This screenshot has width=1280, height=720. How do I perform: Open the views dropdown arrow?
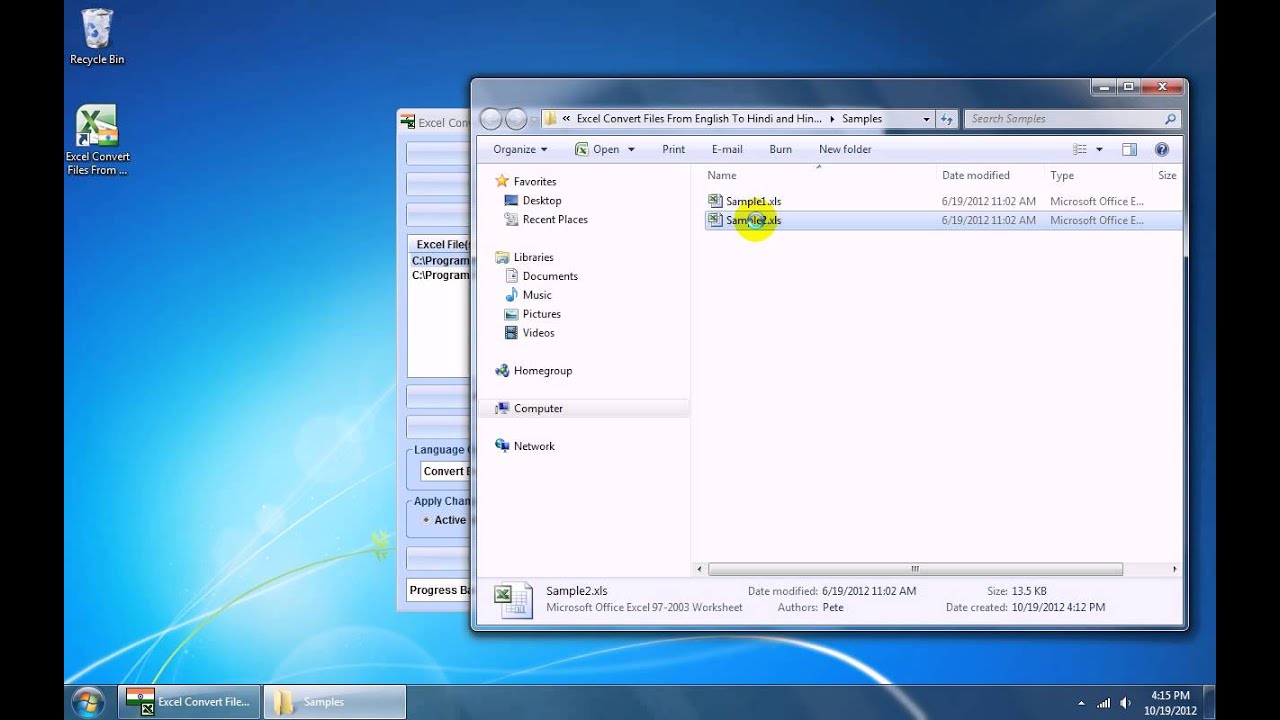click(x=1099, y=149)
